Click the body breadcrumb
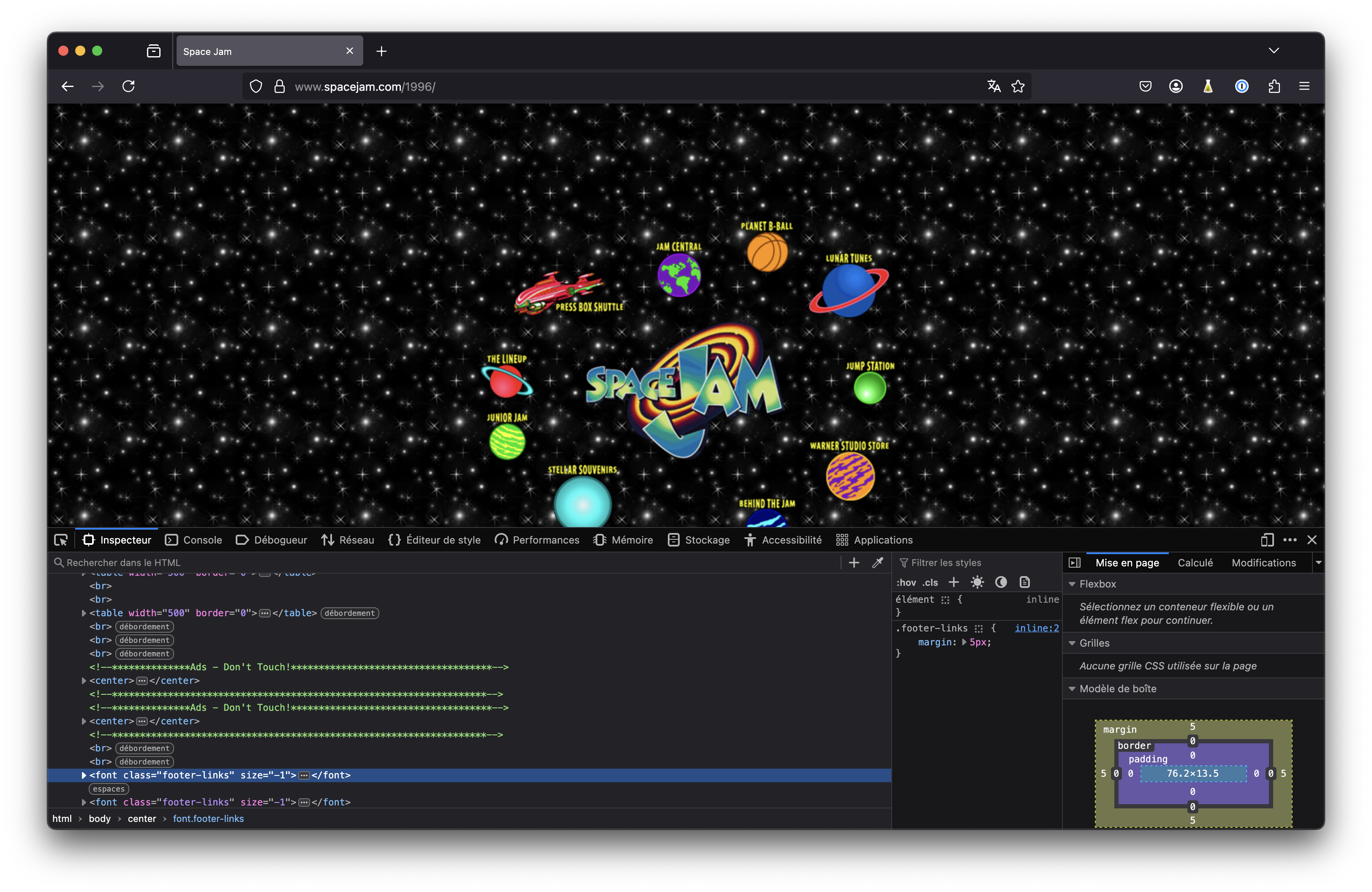The height and width of the screenshot is (892, 1372). (99, 819)
